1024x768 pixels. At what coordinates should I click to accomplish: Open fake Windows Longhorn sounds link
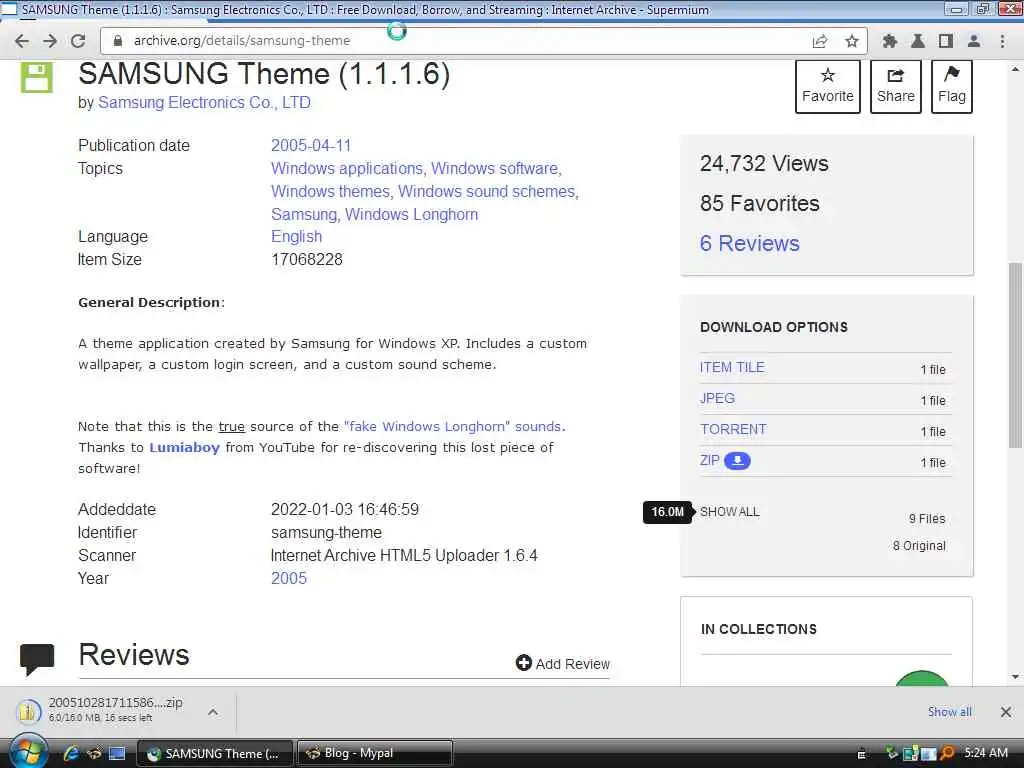[x=452, y=426]
